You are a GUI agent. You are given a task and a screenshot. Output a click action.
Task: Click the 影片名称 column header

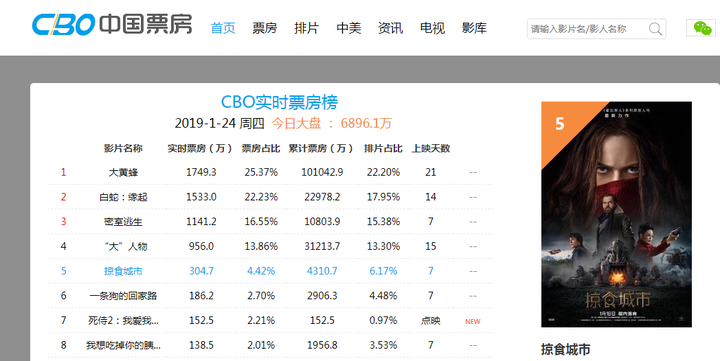pos(123,148)
